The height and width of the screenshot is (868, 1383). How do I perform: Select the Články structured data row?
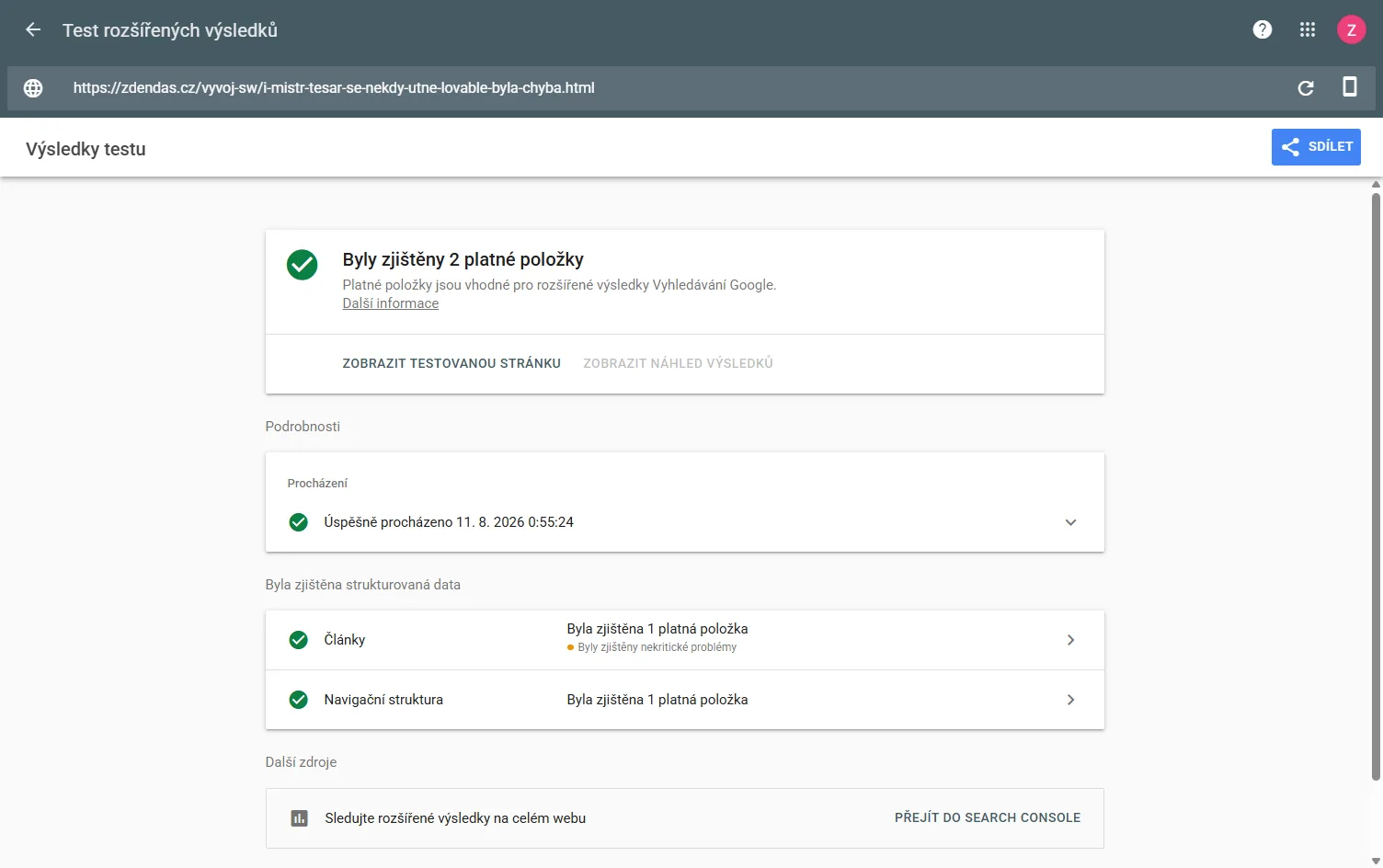click(x=685, y=640)
